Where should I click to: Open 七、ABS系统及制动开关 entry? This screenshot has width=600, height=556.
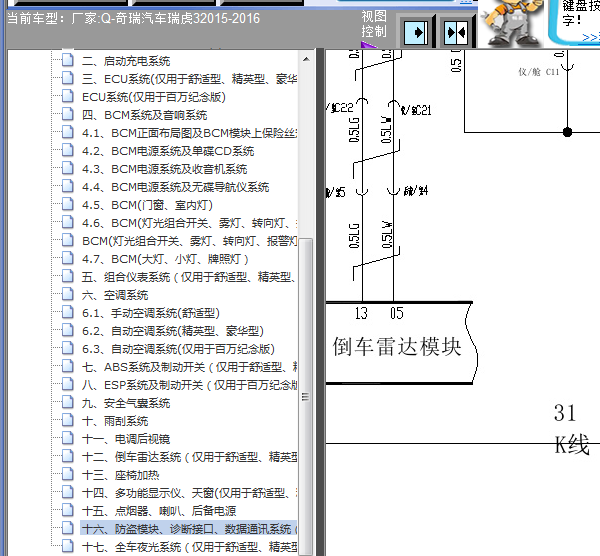point(189,367)
